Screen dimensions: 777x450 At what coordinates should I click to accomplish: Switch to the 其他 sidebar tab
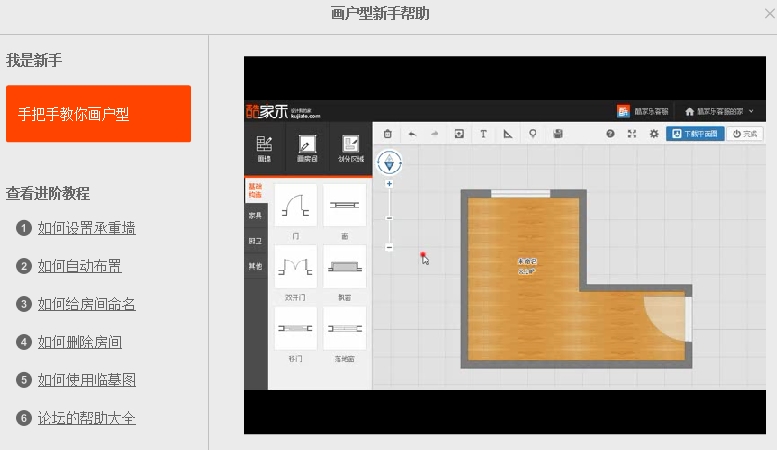coord(255,266)
